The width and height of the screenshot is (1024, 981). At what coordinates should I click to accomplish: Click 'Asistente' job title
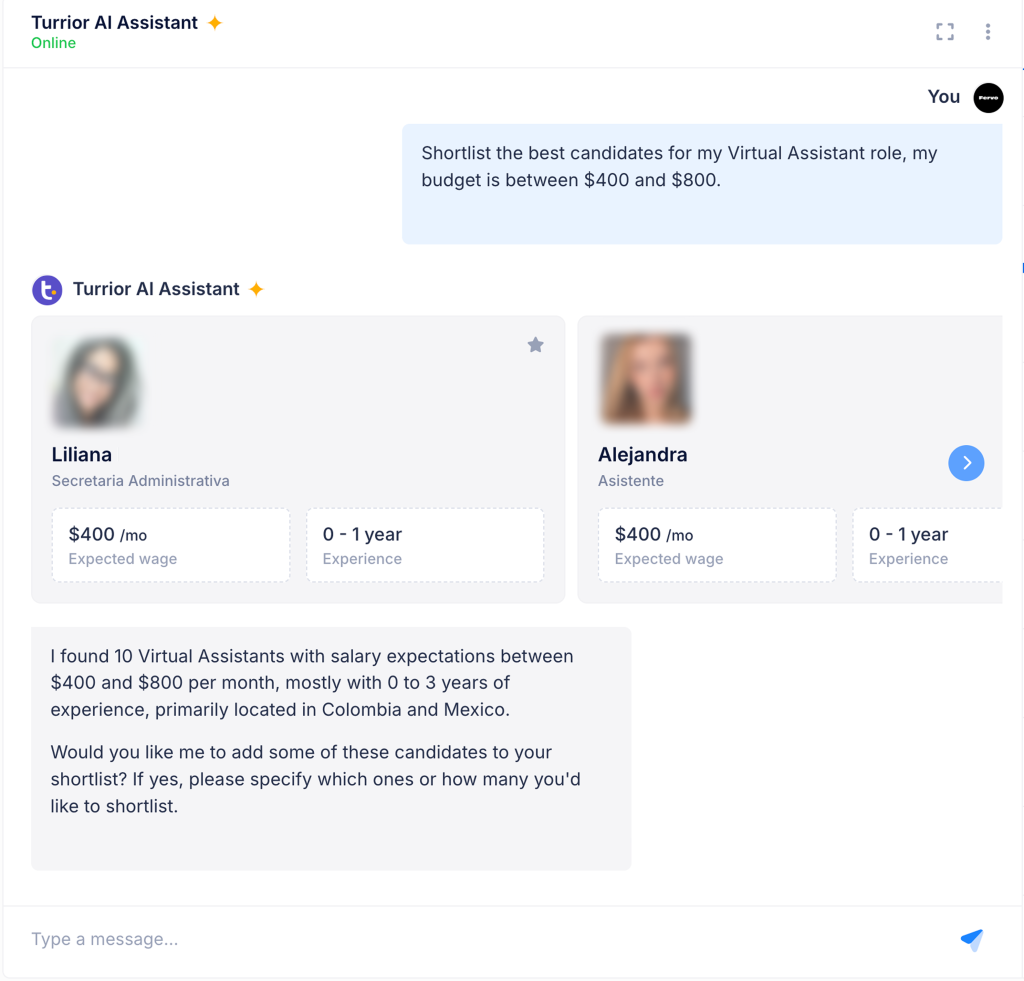click(x=631, y=481)
